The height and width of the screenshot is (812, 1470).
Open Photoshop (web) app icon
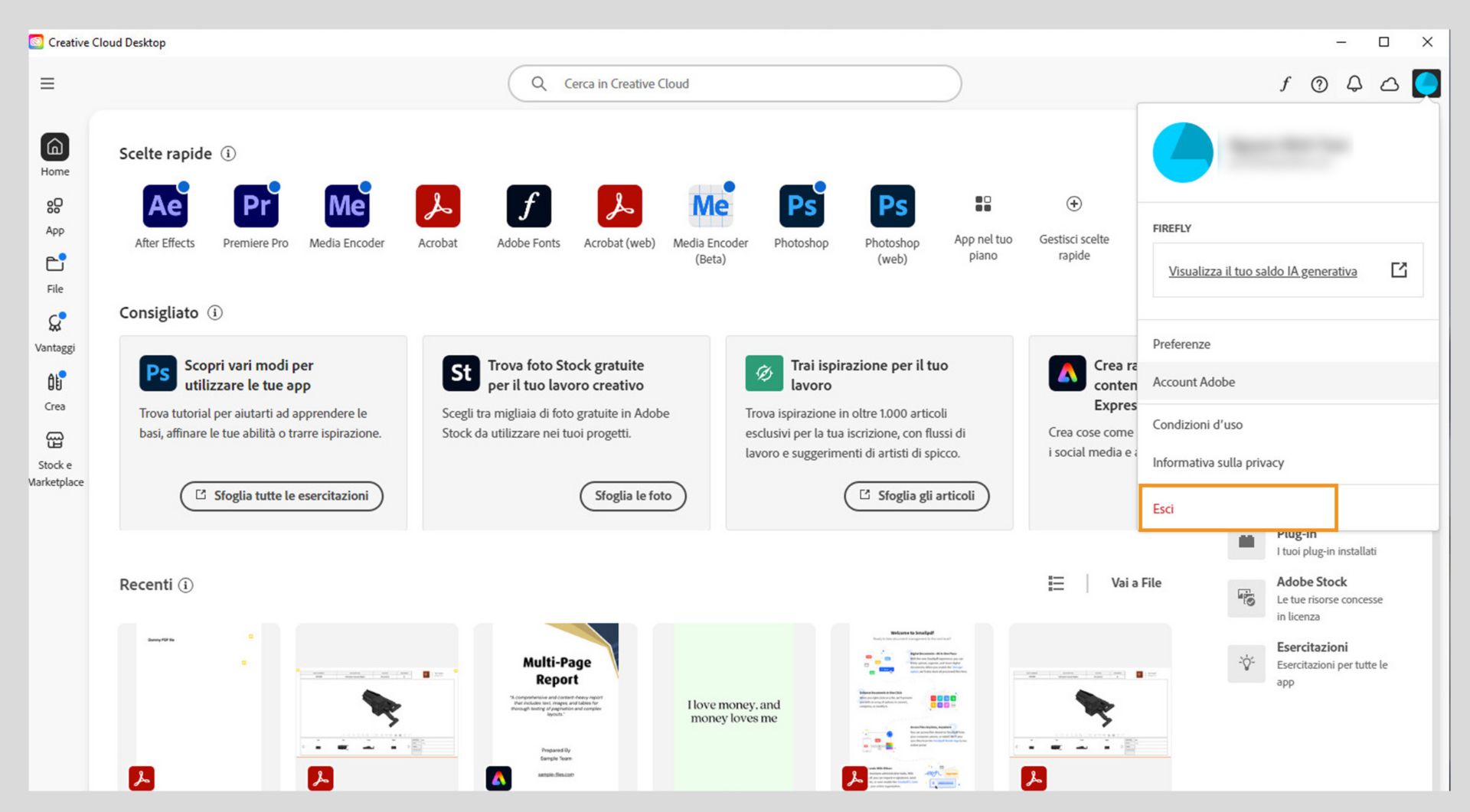click(893, 206)
